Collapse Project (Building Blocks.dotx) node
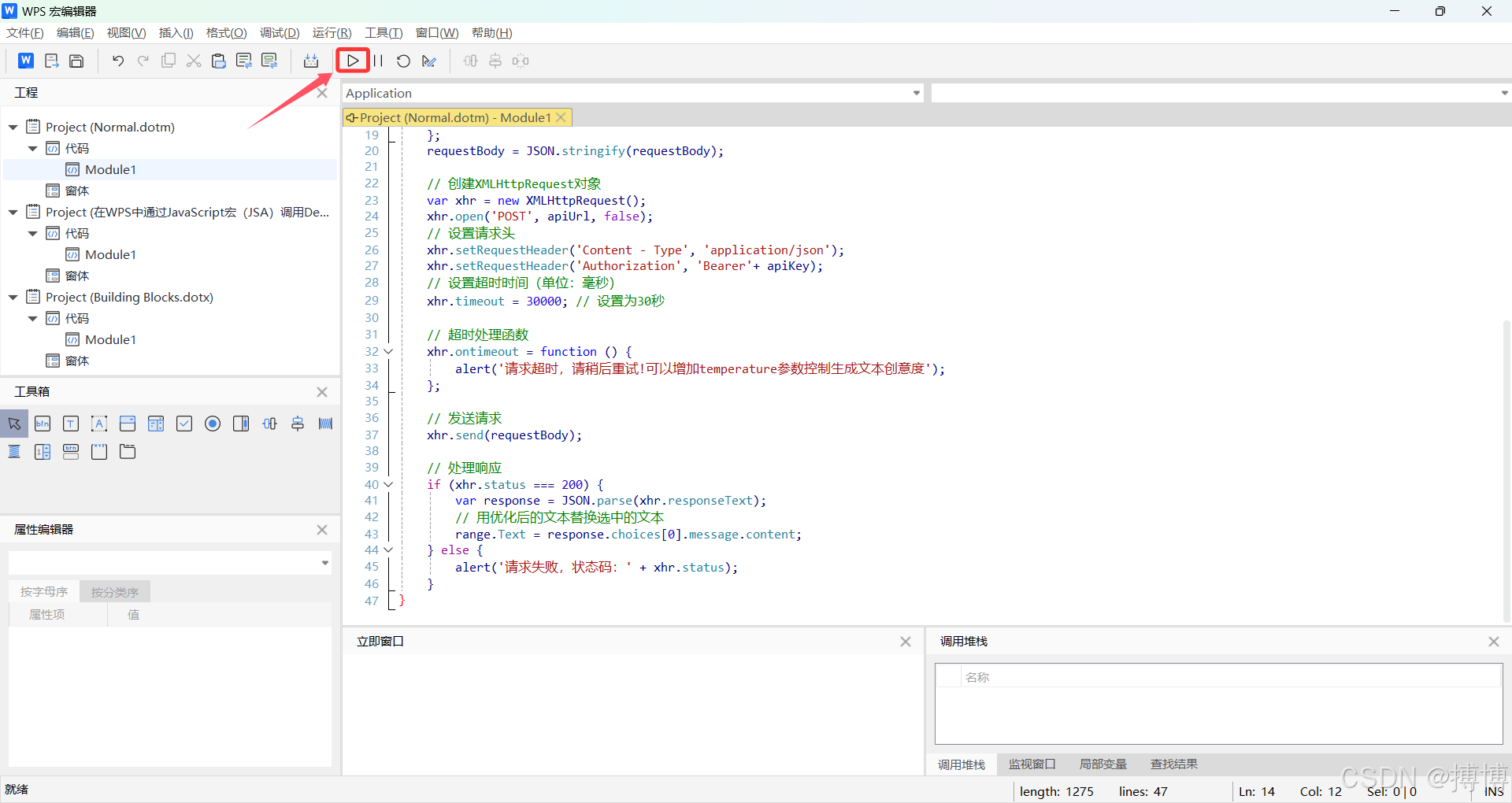 pos(13,297)
